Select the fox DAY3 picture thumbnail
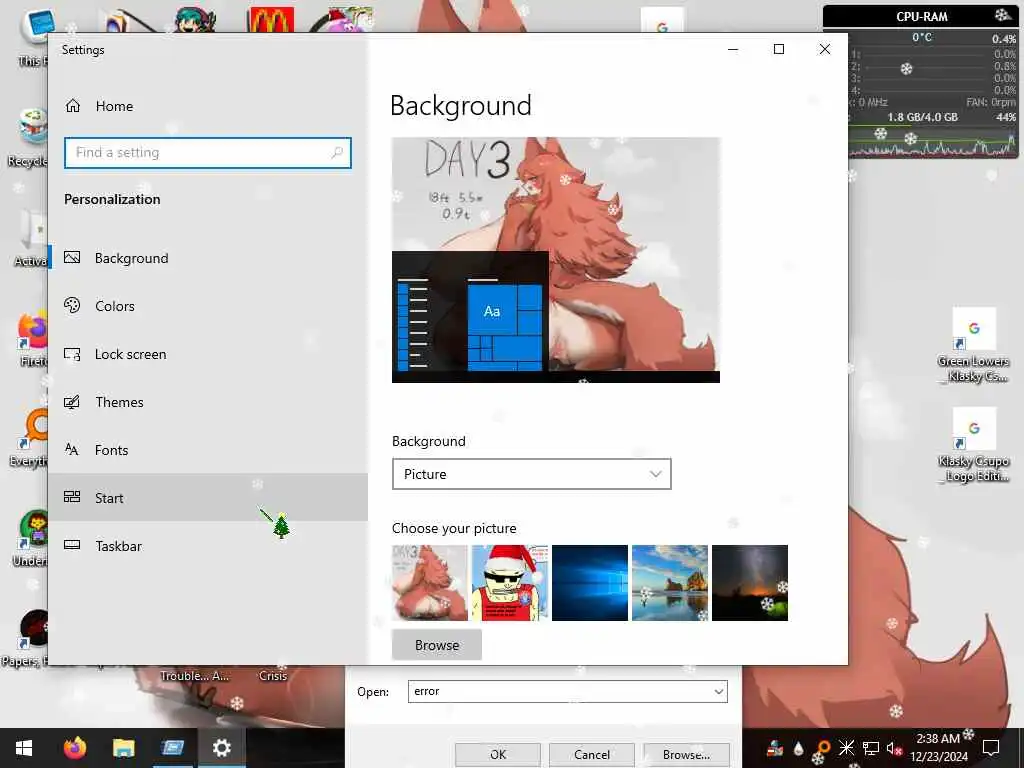1024x768 pixels. pos(430,583)
